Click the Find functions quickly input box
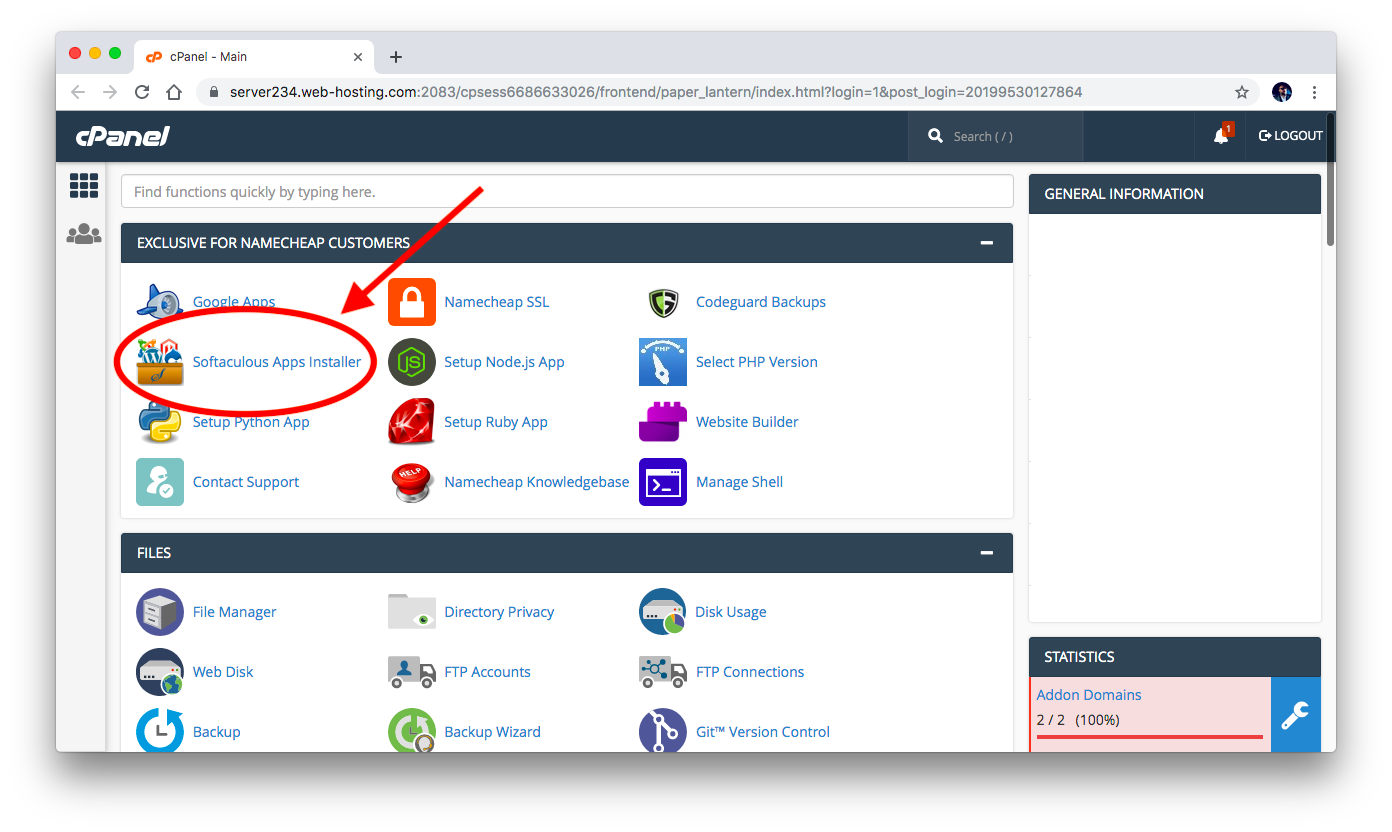The height and width of the screenshot is (832, 1392). coord(567,192)
